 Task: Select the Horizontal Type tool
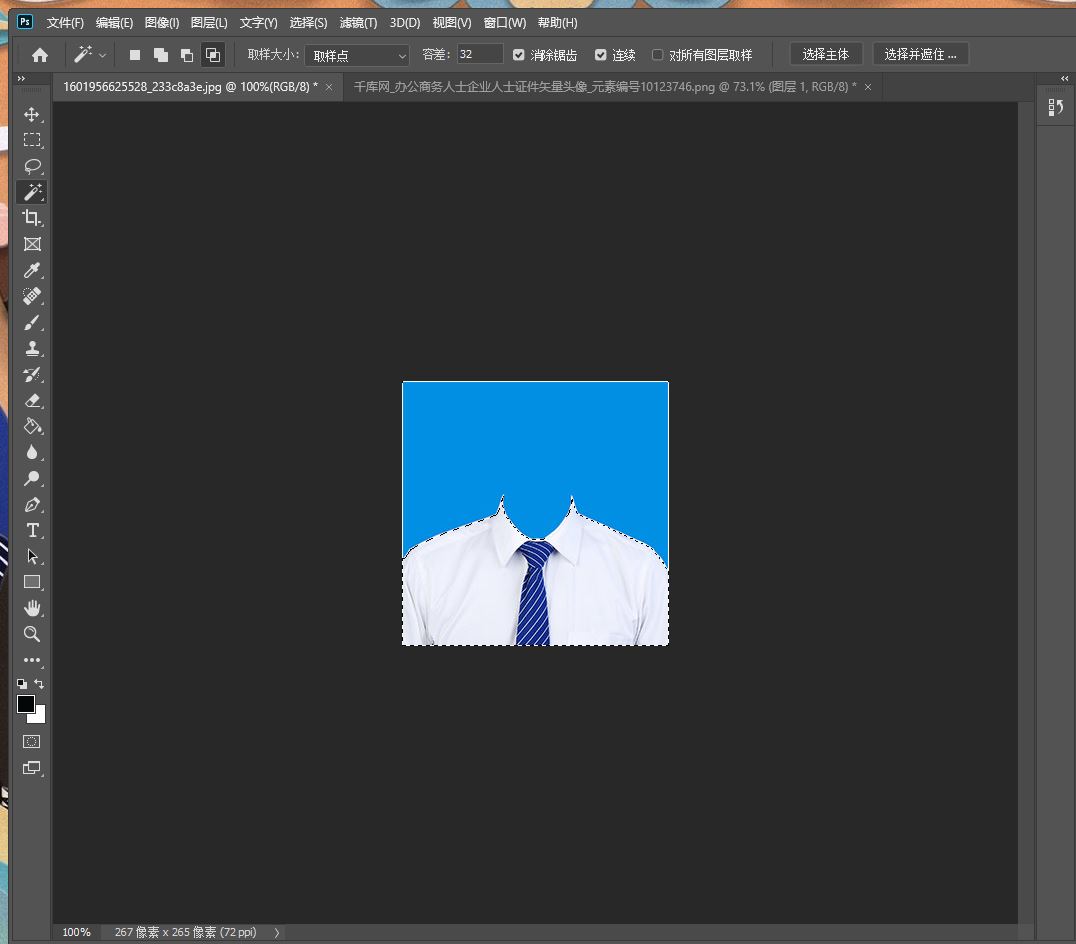click(x=32, y=530)
